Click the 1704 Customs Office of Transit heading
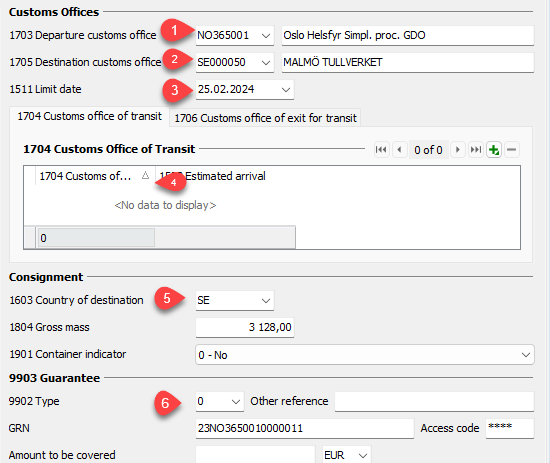The width and height of the screenshot is (550, 463). coord(109,149)
